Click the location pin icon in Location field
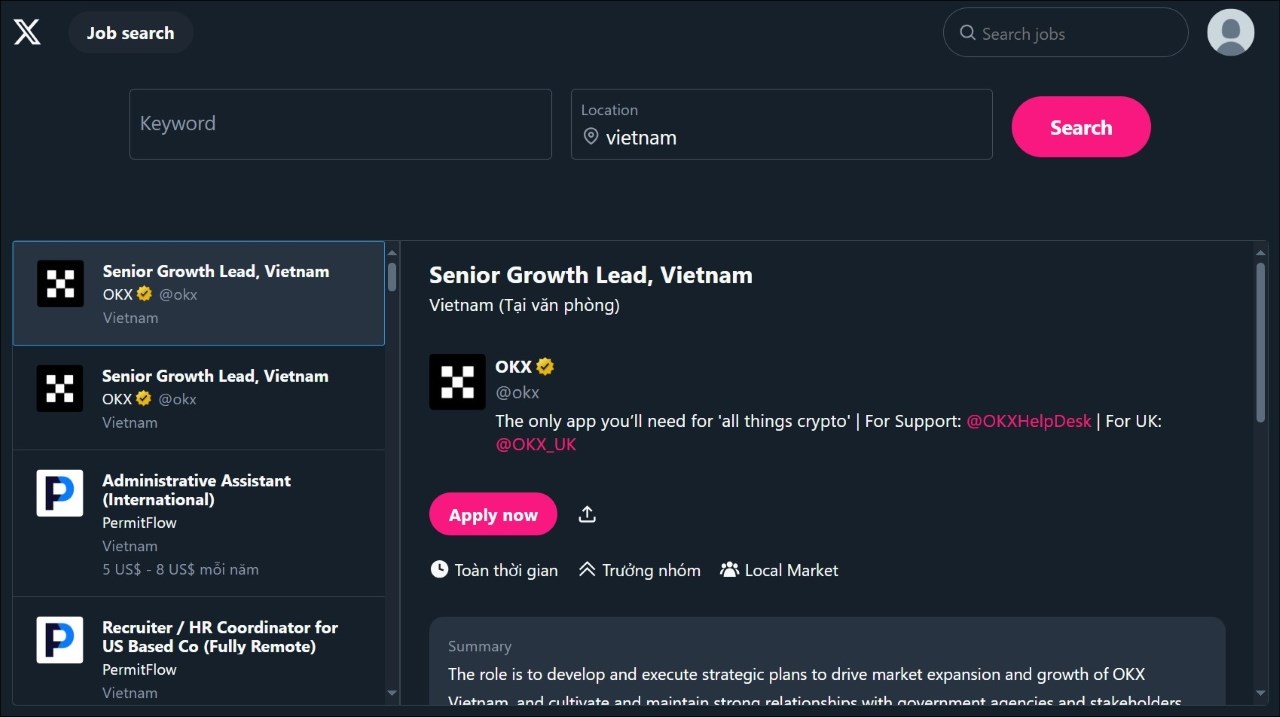The height and width of the screenshot is (717, 1280). click(591, 137)
